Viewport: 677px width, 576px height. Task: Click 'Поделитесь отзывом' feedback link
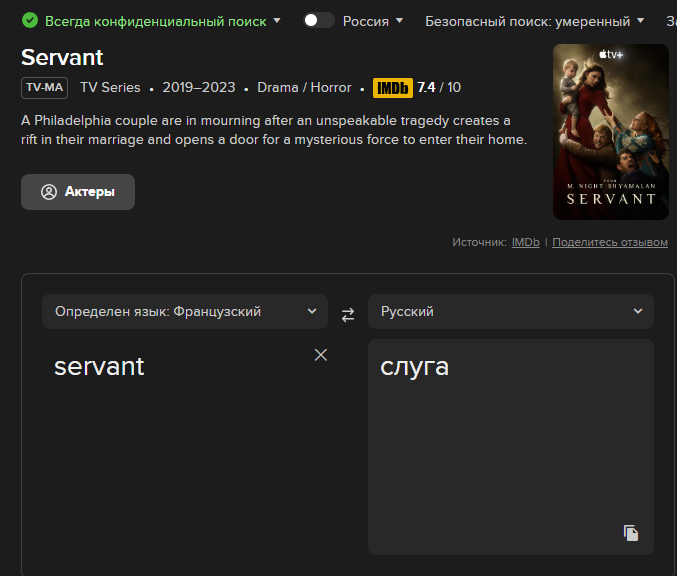tap(610, 242)
